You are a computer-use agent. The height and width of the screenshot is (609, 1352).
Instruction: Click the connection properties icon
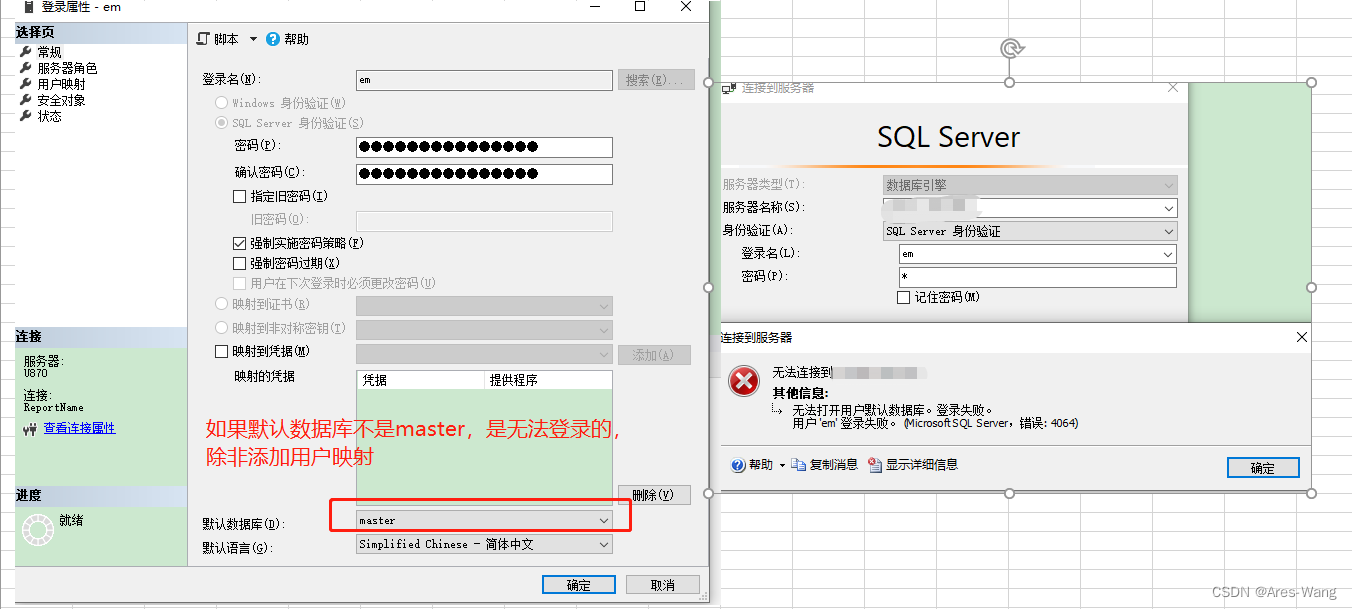30,428
